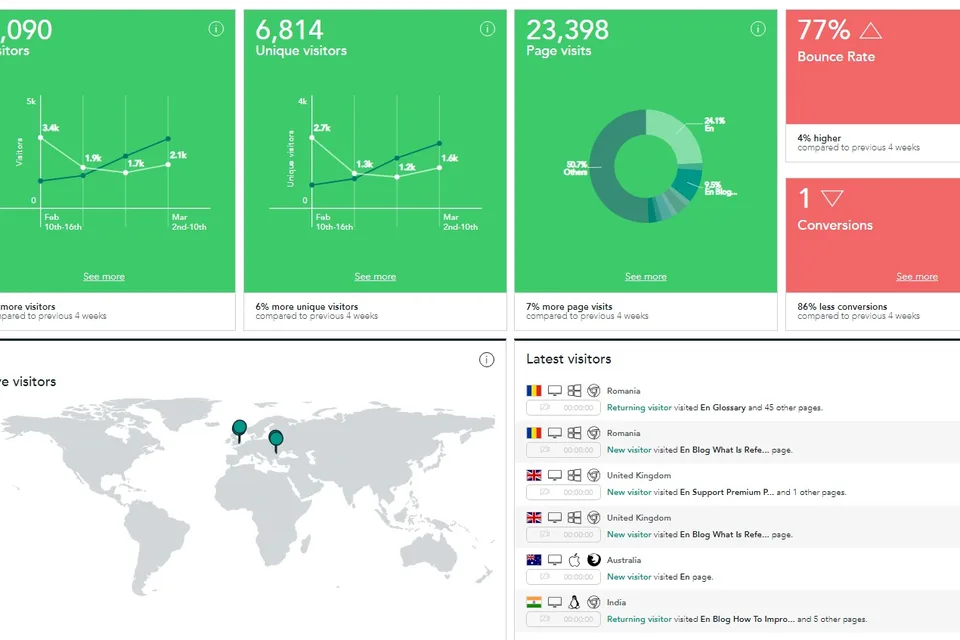
Task: Click the Chrome browser icon in India row
Action: (x=593, y=602)
